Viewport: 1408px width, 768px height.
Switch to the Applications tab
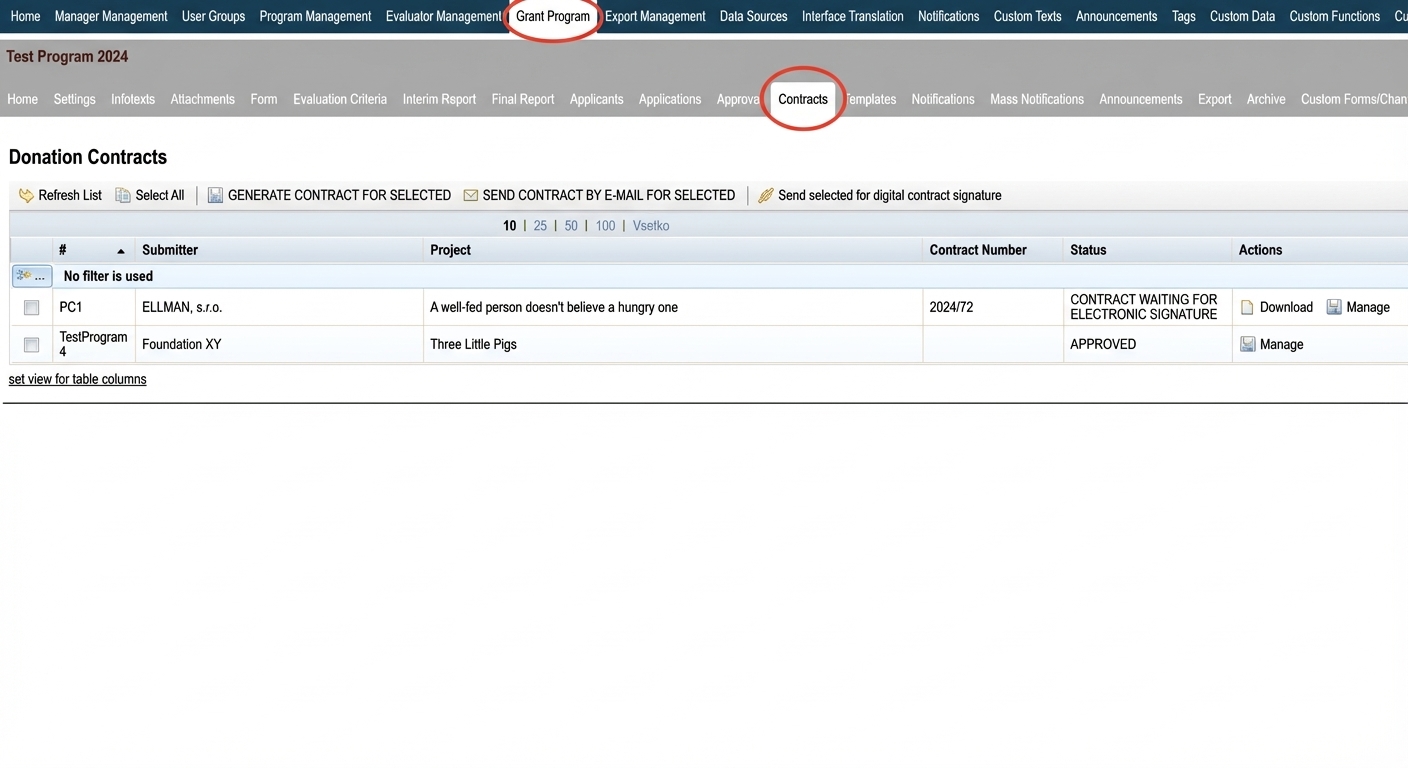point(670,99)
